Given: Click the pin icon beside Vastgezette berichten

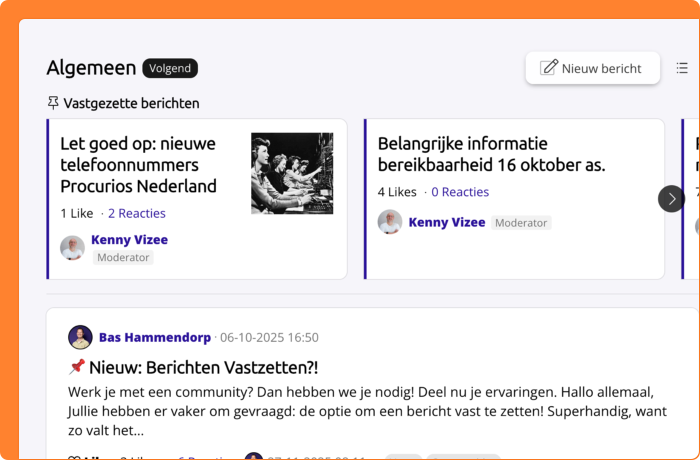Looking at the screenshot, I should (x=53, y=103).
